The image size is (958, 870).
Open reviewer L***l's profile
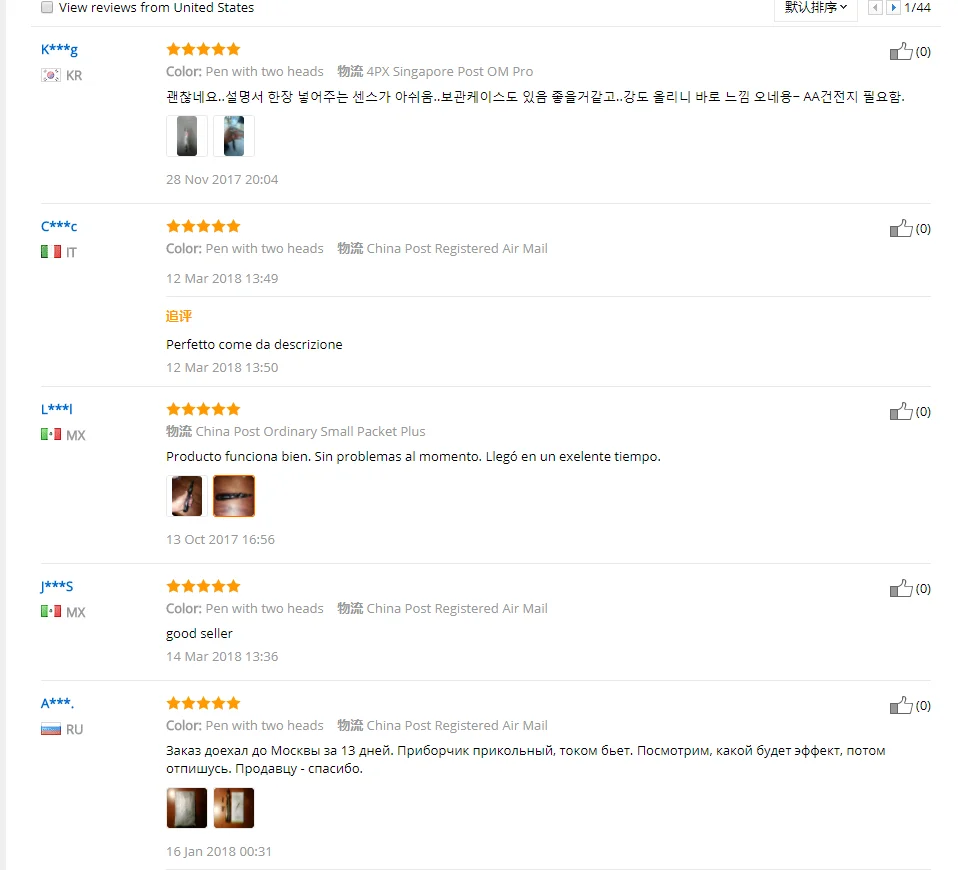(x=57, y=409)
